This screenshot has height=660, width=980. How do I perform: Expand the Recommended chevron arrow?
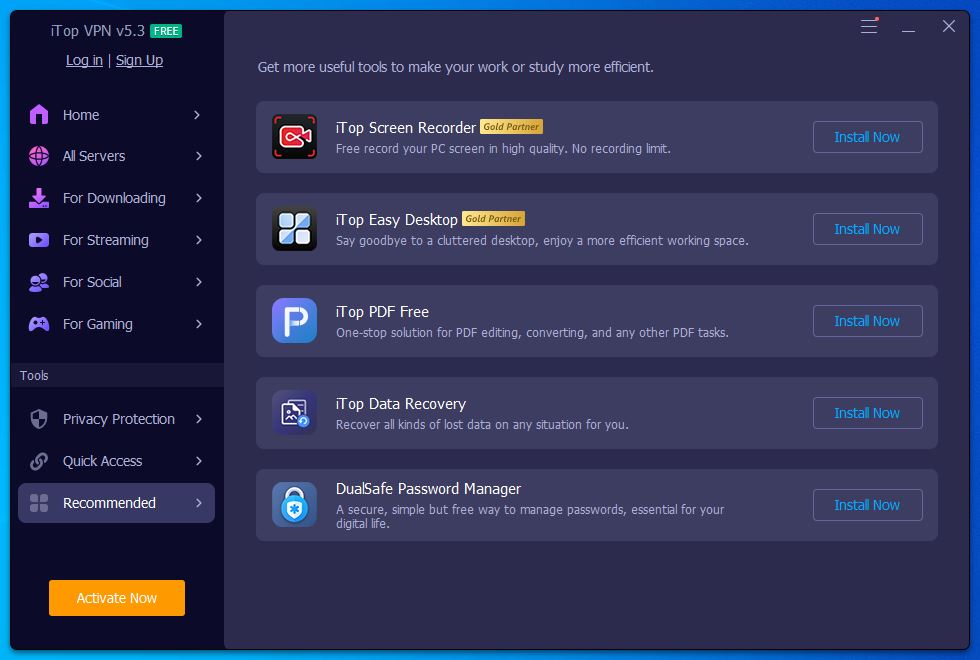coord(198,503)
